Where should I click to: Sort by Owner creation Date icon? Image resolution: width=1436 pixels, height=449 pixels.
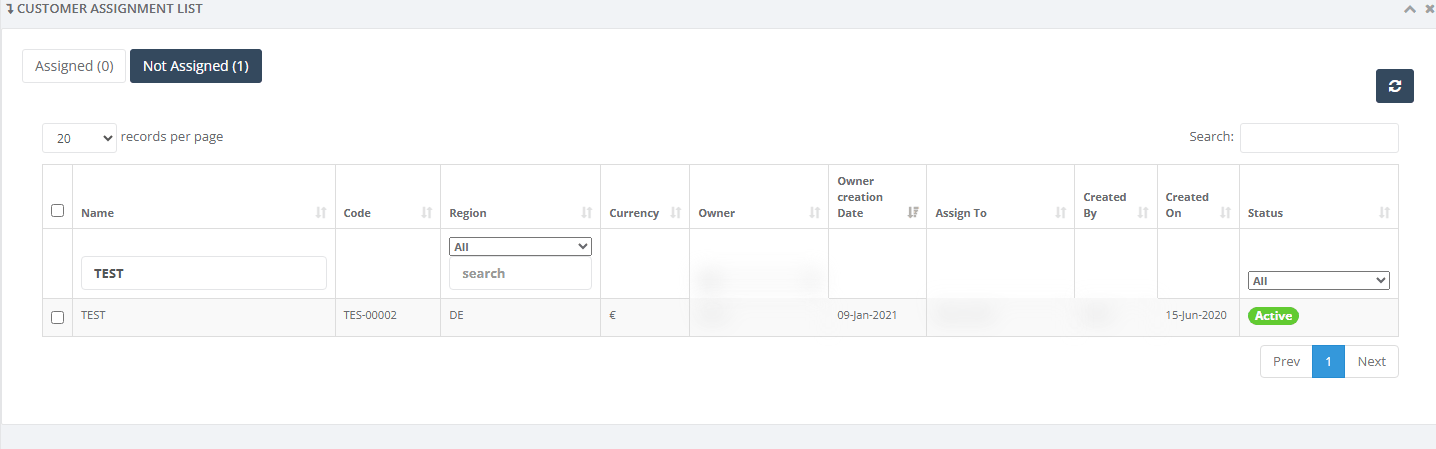(913, 213)
